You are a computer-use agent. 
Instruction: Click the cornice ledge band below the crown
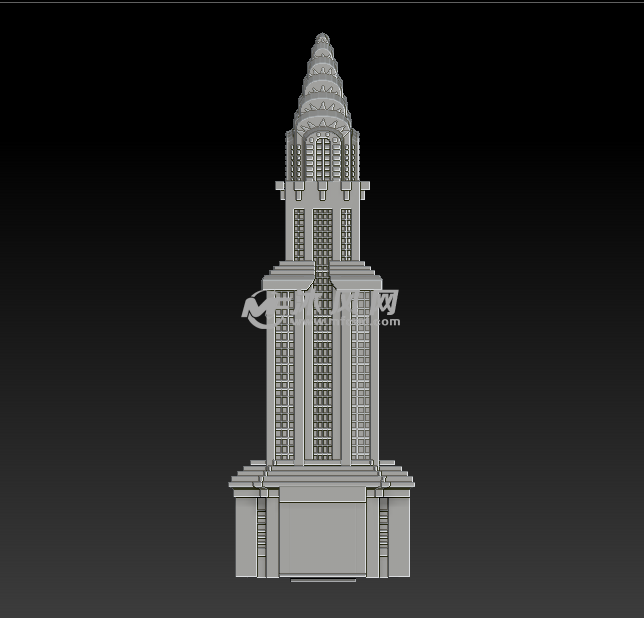pyautogui.click(x=322, y=186)
